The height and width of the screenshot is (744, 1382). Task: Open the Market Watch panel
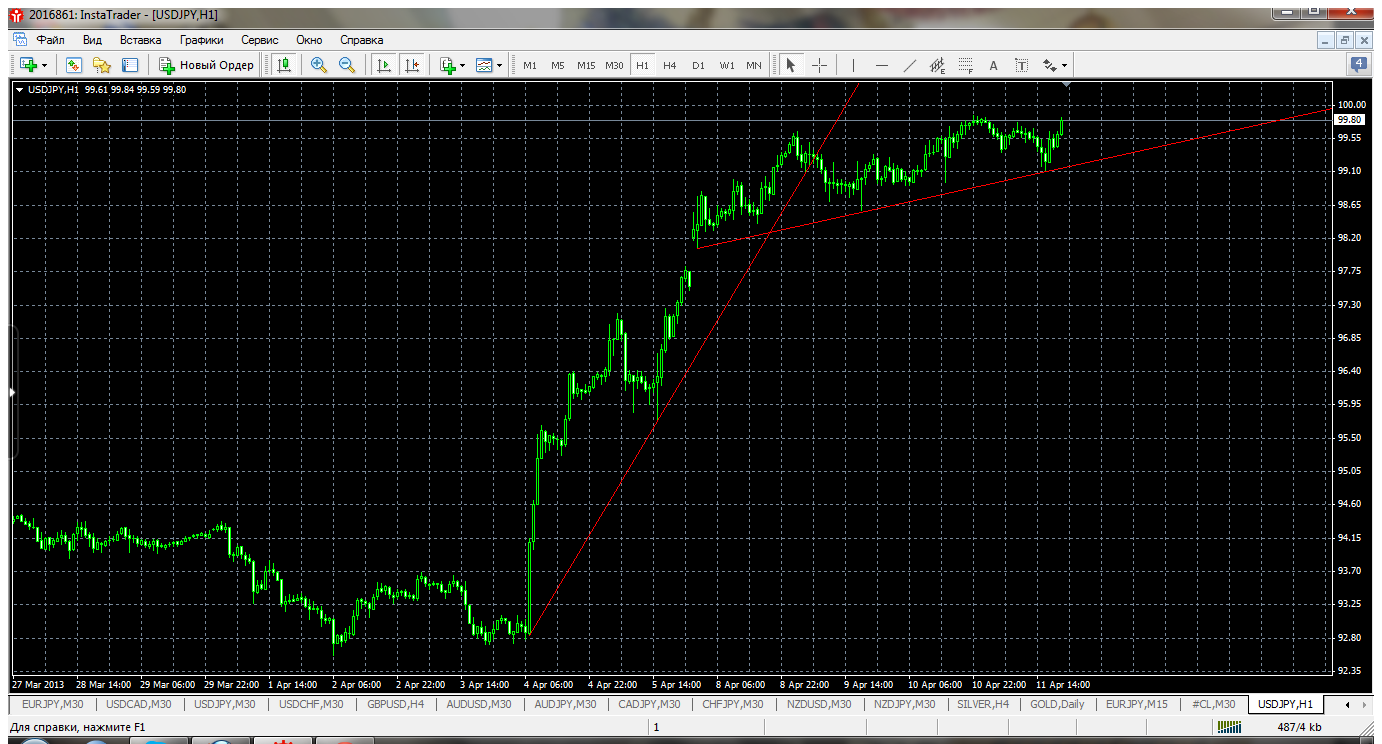click(73, 65)
